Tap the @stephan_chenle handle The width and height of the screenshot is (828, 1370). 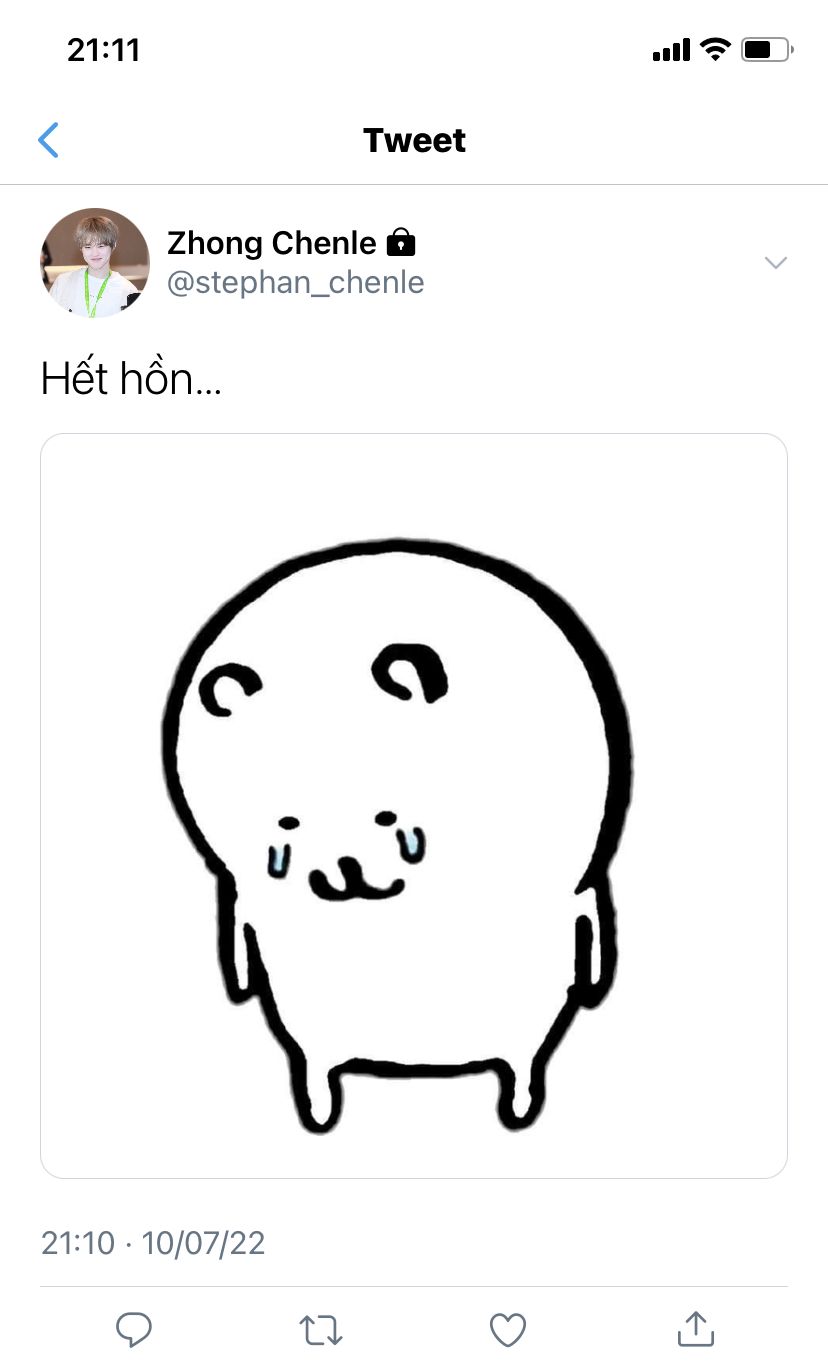pos(295,283)
